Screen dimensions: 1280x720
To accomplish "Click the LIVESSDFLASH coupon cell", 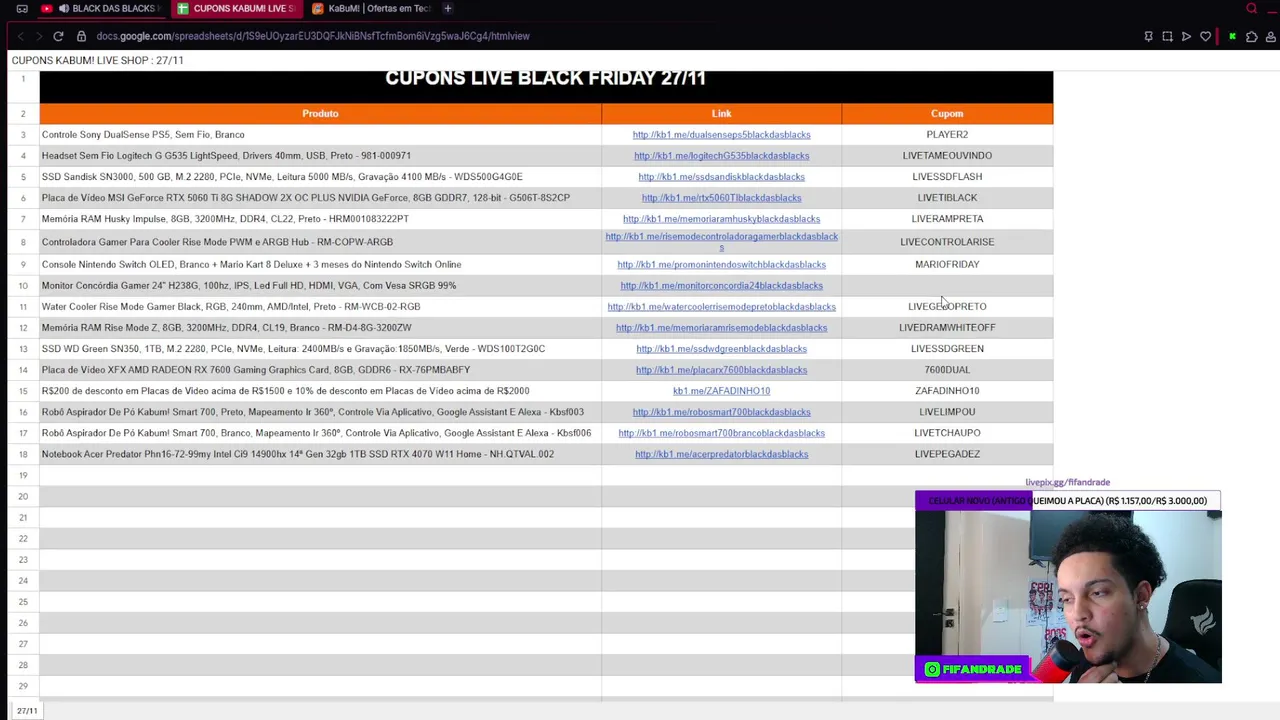I will pos(947,177).
